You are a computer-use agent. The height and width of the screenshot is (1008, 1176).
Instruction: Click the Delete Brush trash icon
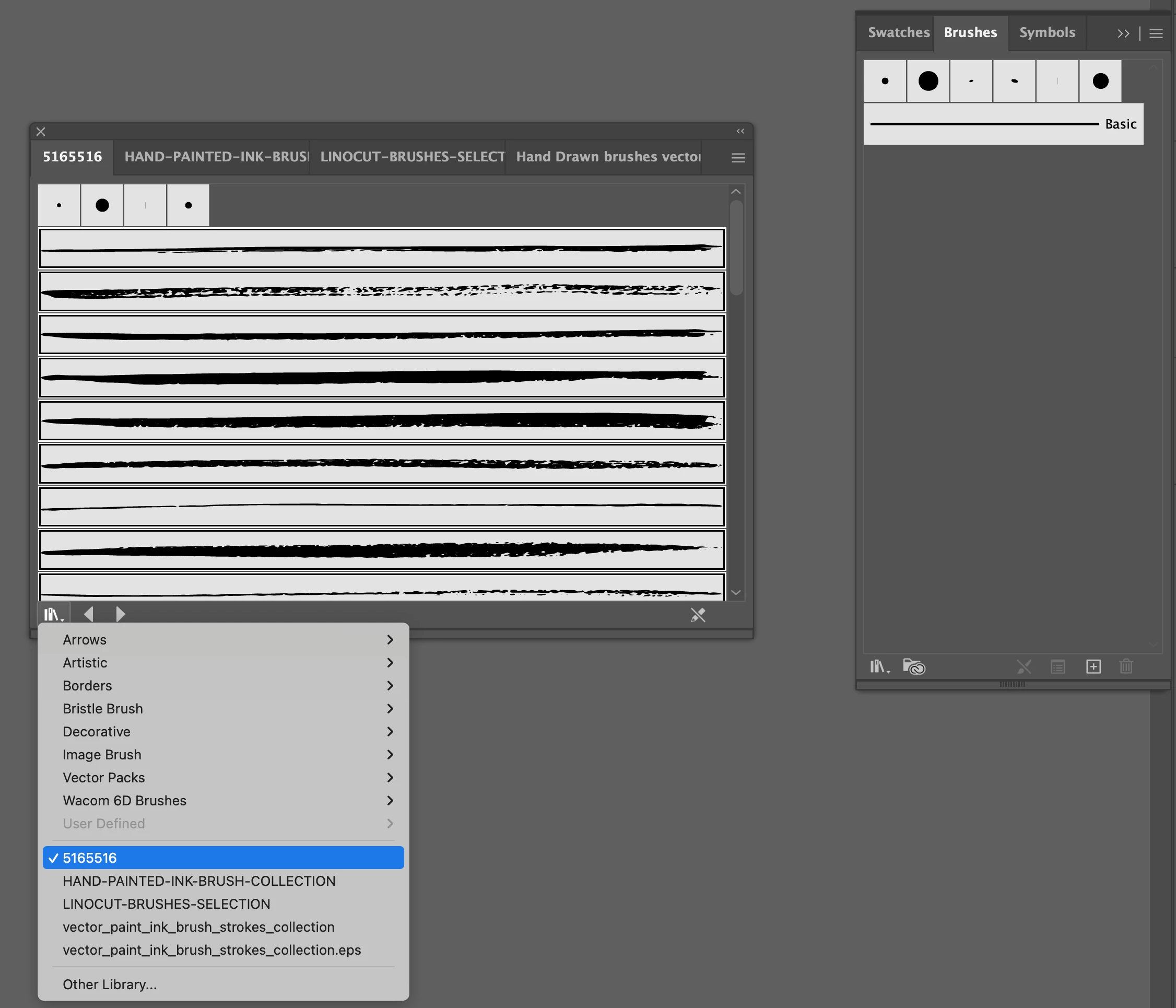[1126, 666]
